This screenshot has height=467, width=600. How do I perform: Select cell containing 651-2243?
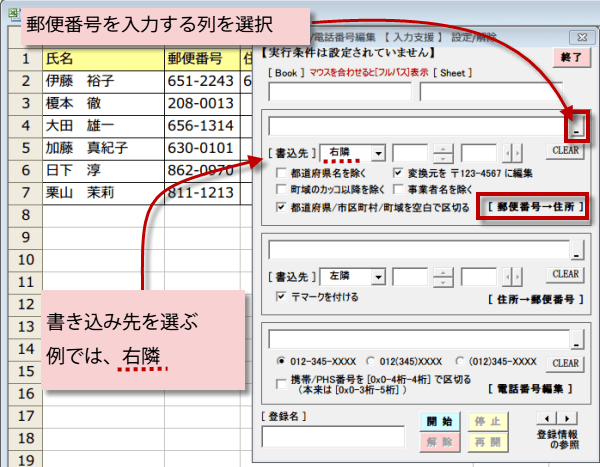pos(202,82)
